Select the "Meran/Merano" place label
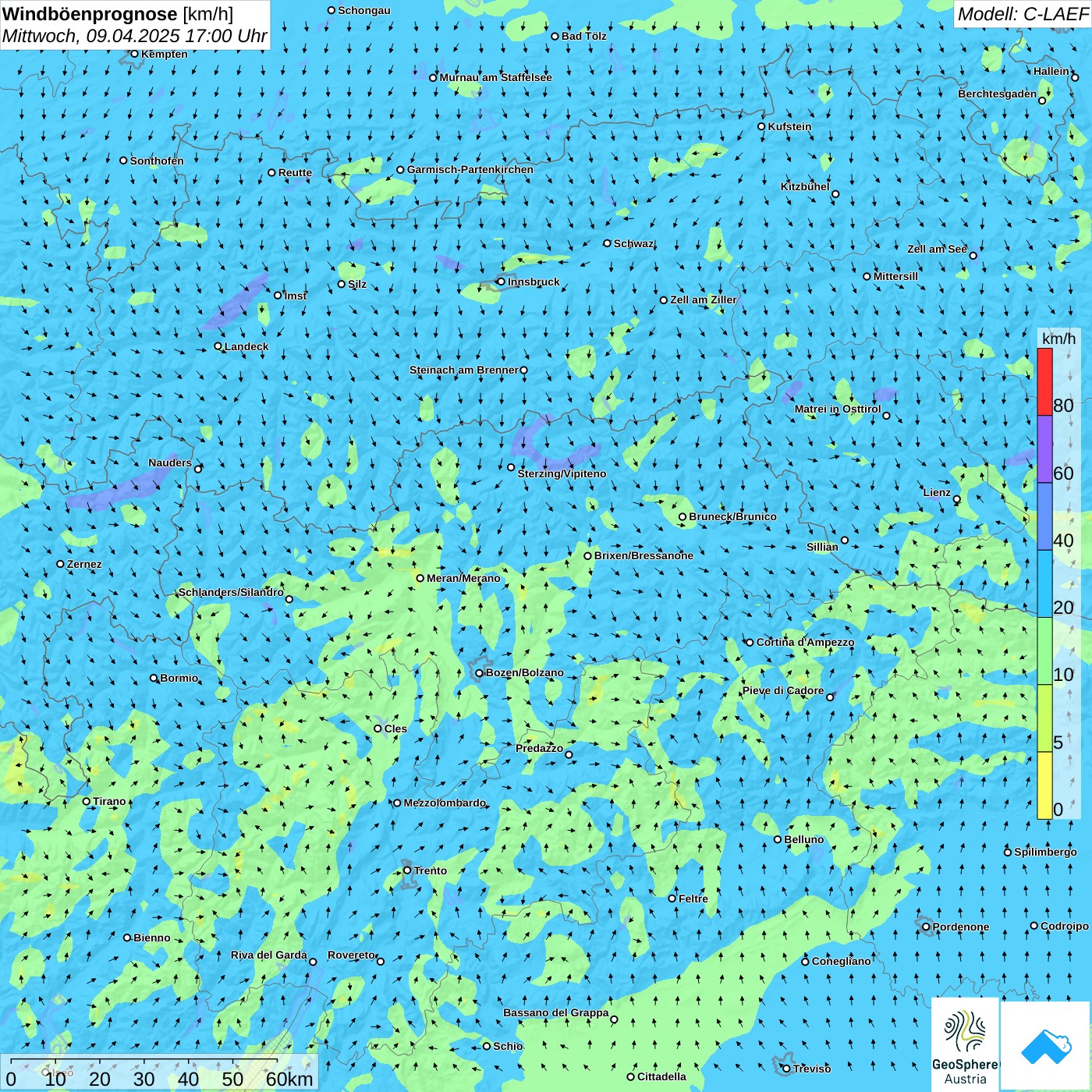The width and height of the screenshot is (1092, 1092). tap(464, 578)
